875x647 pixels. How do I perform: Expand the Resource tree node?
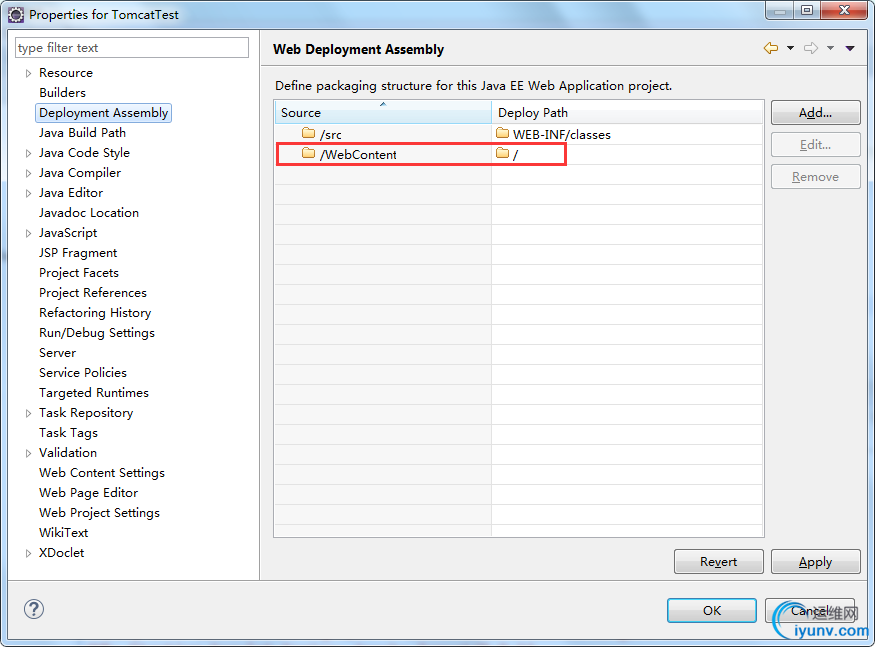tap(28, 73)
